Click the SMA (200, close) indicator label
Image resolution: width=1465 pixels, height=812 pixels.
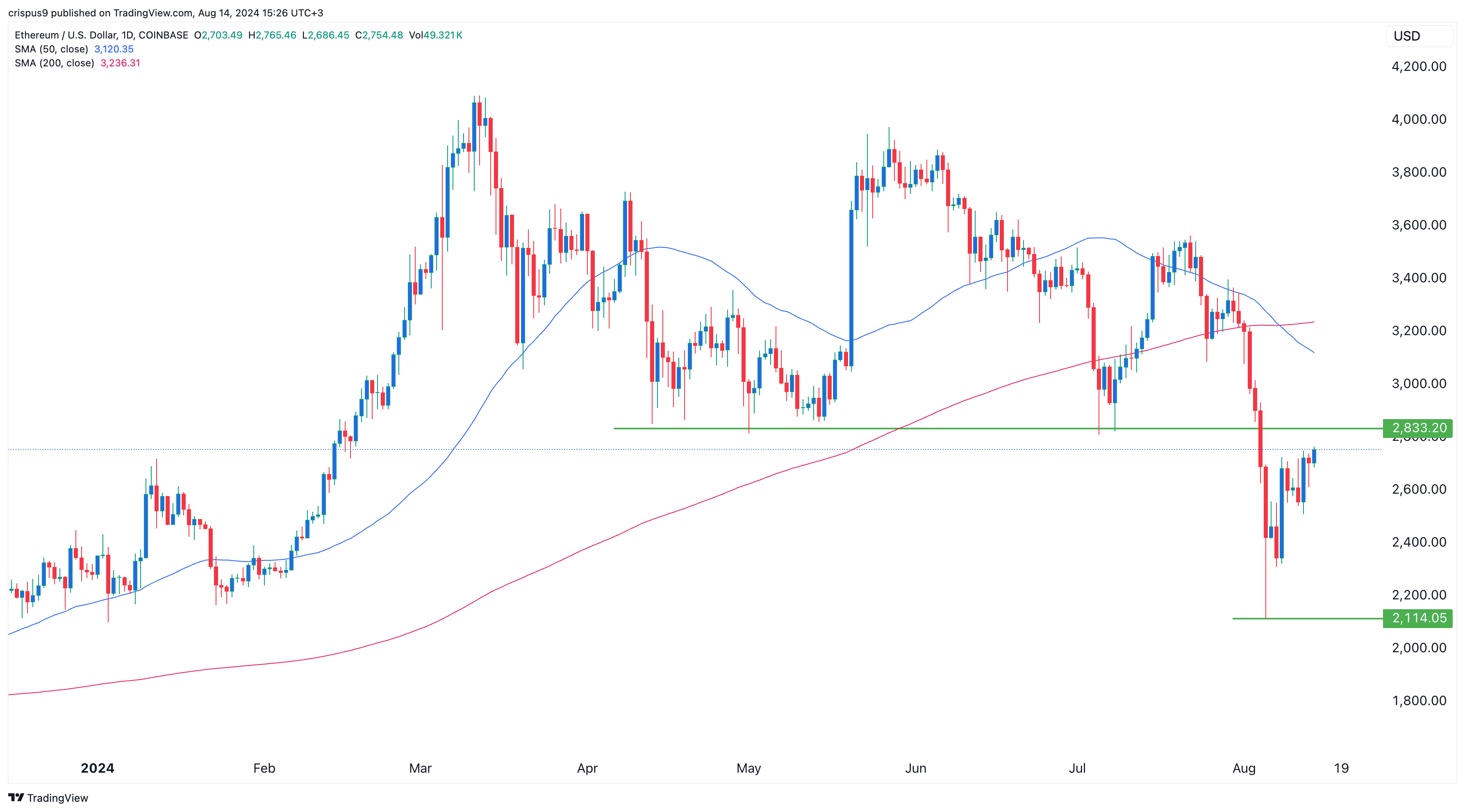coord(54,63)
